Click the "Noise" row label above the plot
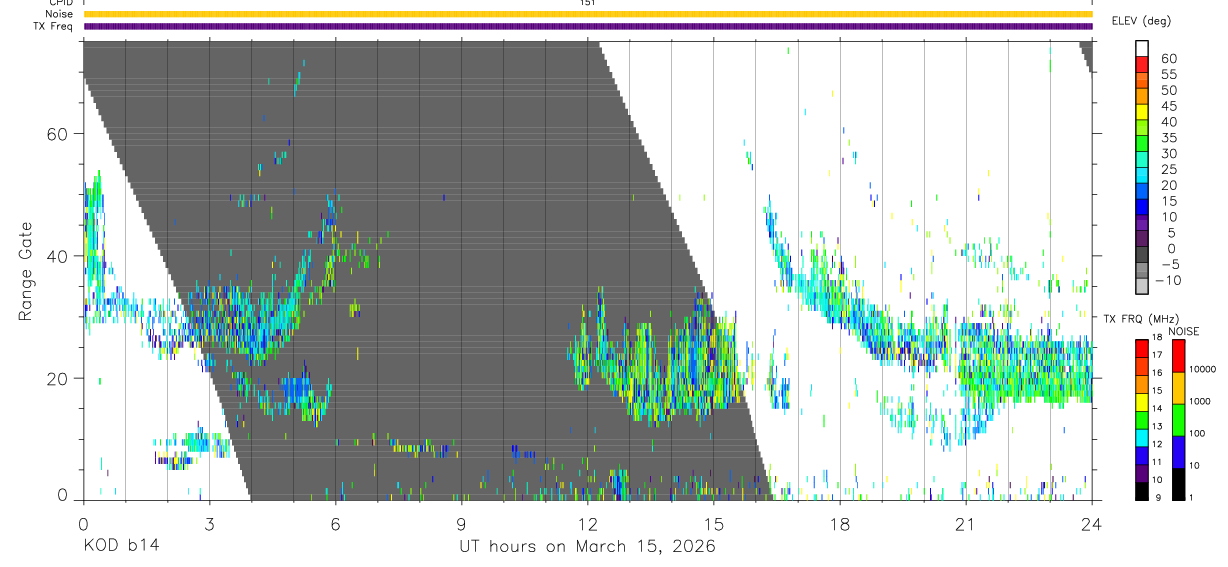 tap(59, 14)
